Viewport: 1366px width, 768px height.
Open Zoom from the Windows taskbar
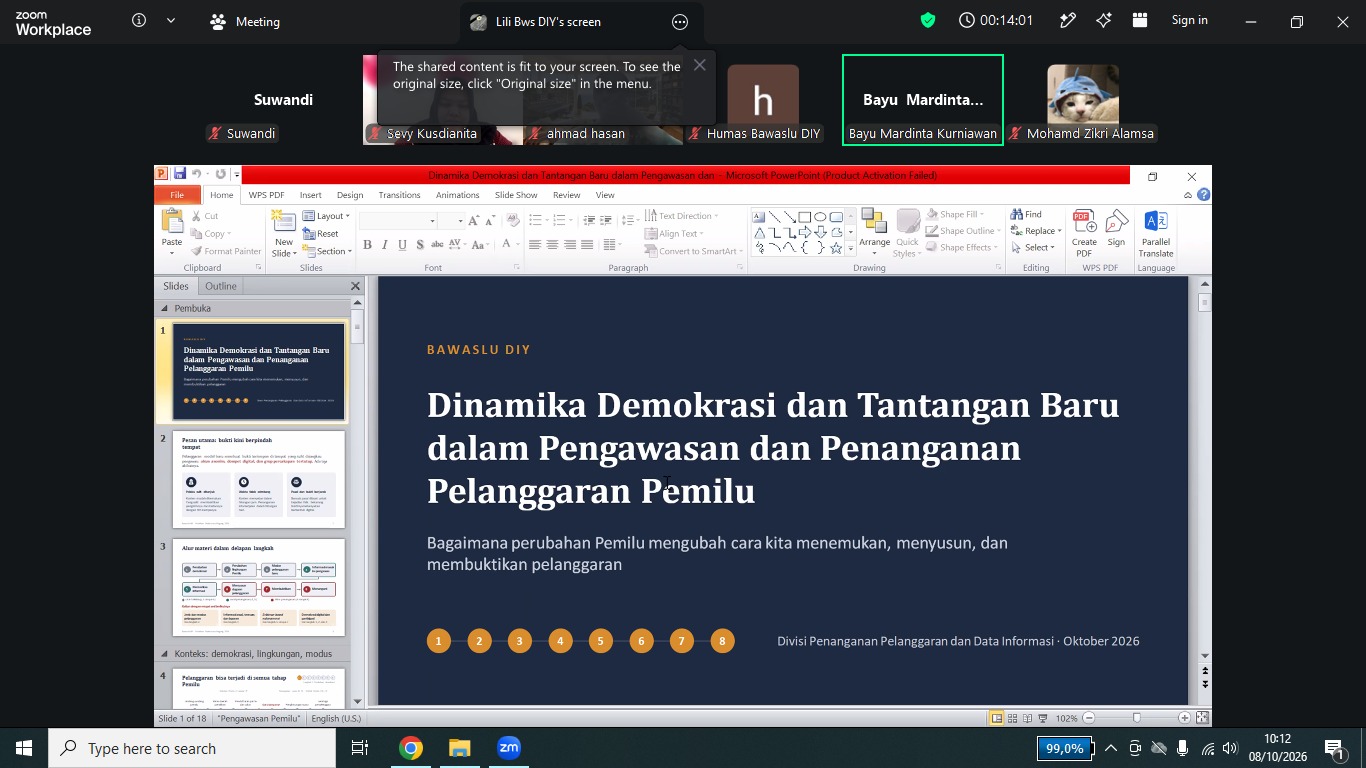509,748
